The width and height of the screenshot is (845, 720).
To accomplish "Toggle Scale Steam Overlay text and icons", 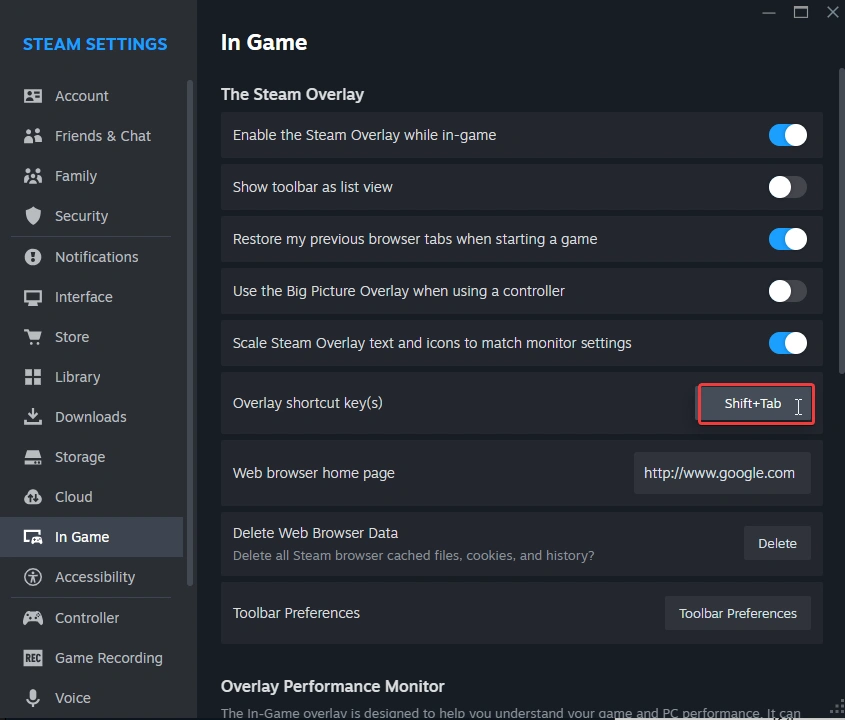I will pyautogui.click(x=787, y=343).
